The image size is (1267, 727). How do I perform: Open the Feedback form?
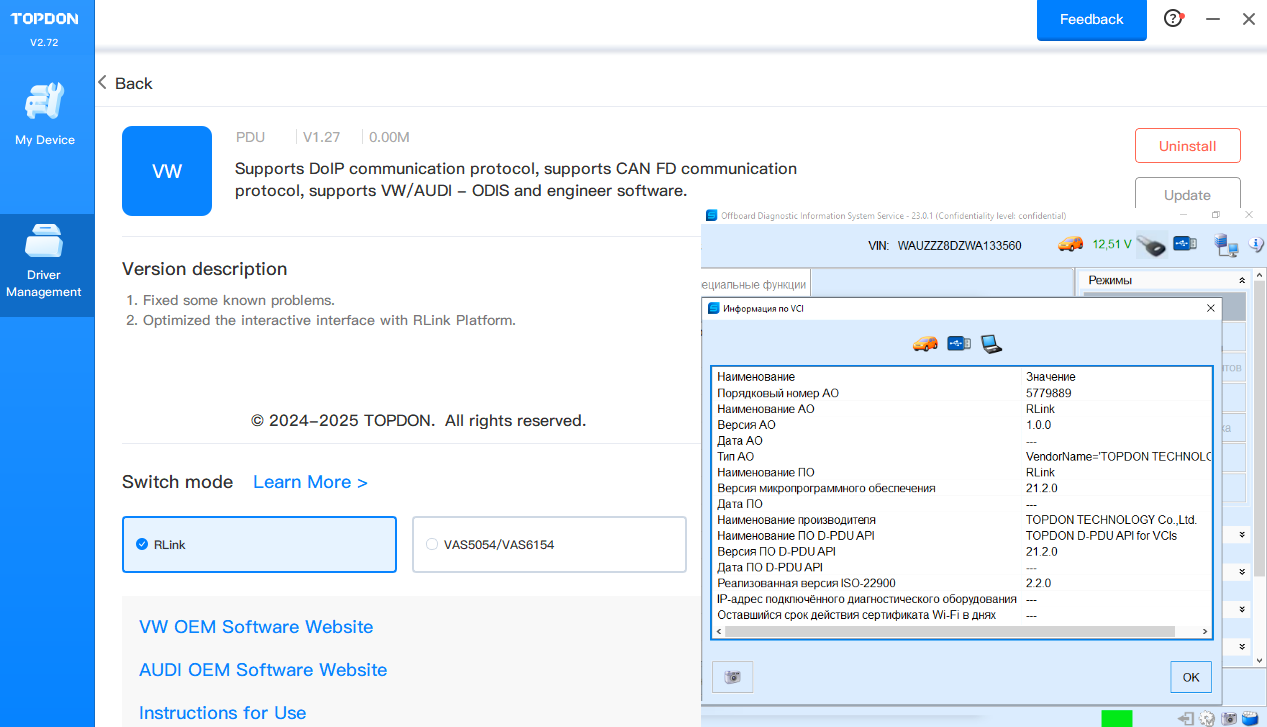pos(1092,20)
